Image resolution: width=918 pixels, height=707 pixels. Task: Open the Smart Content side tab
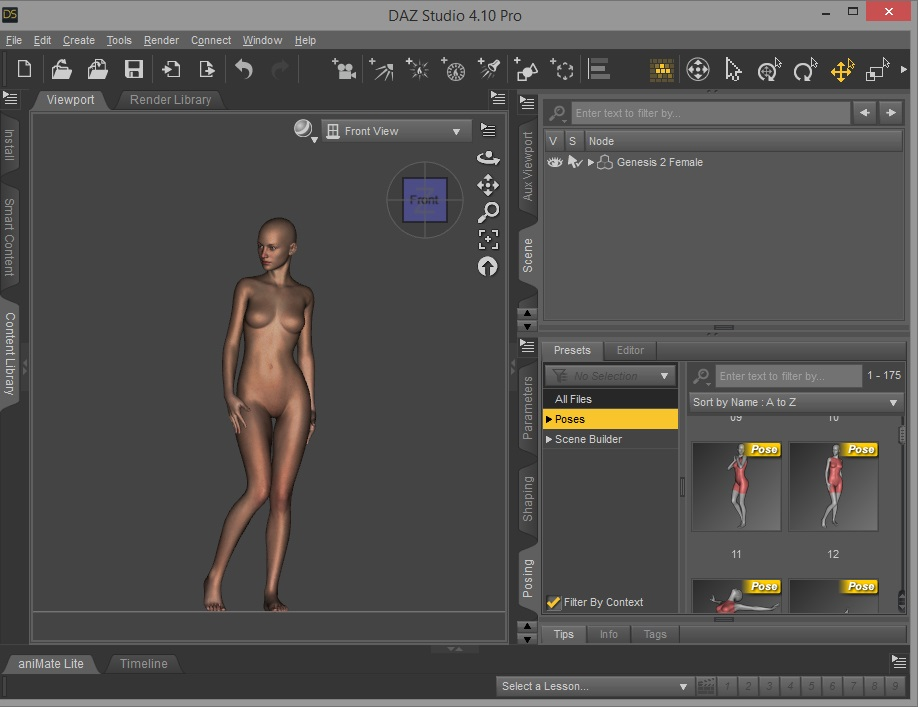tap(9, 236)
